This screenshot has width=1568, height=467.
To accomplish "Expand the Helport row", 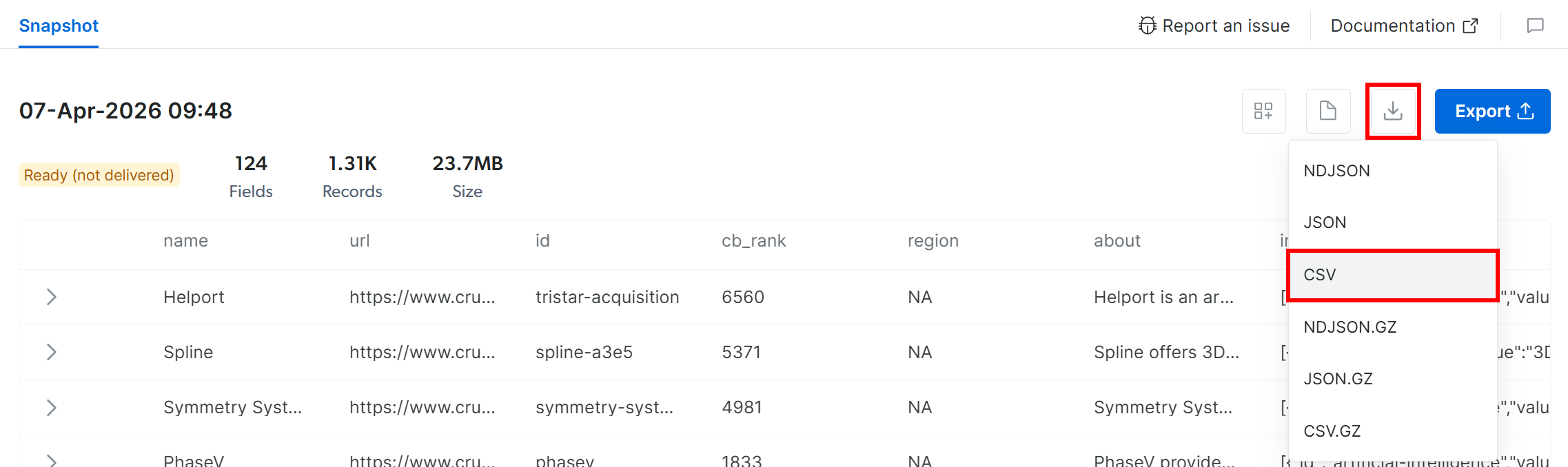I will click(51, 297).
